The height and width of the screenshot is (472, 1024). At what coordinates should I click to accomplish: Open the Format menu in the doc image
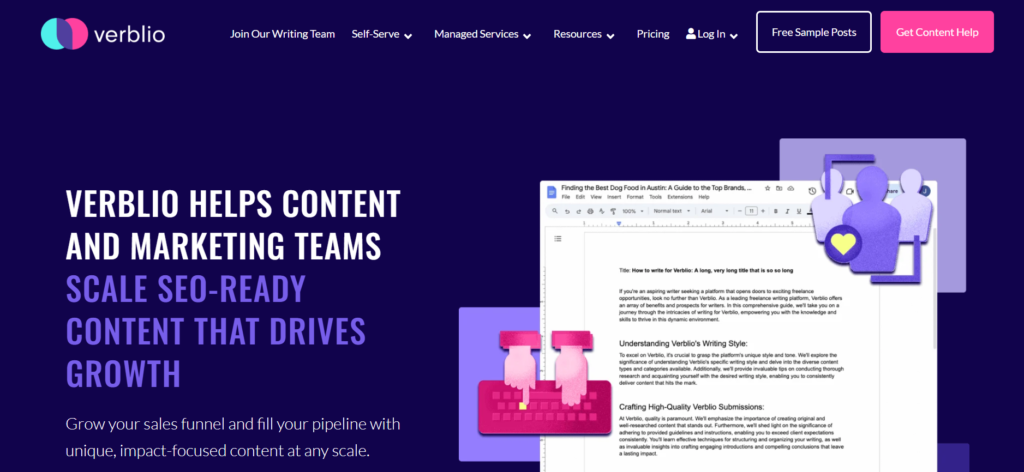635,197
